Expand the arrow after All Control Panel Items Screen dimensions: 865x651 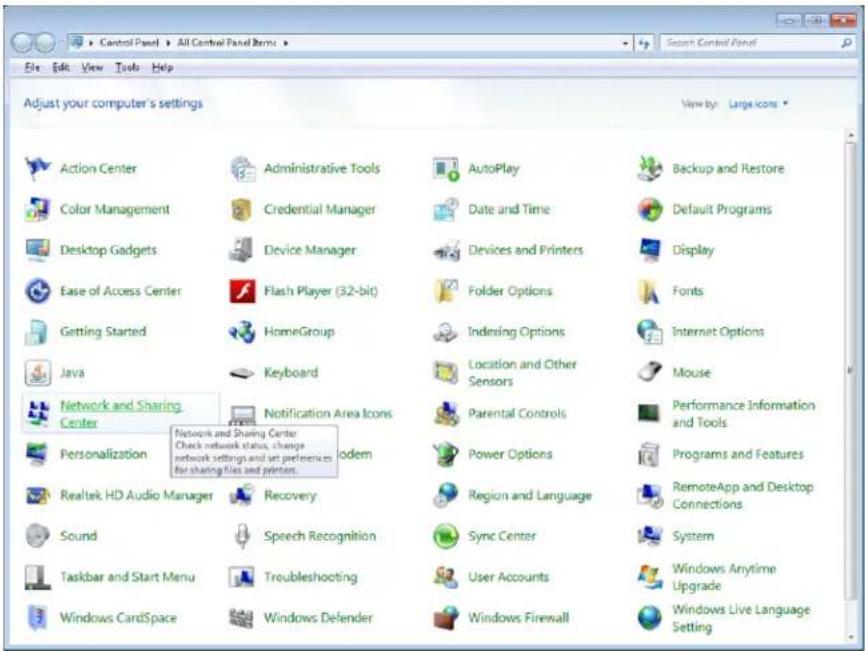coord(286,42)
